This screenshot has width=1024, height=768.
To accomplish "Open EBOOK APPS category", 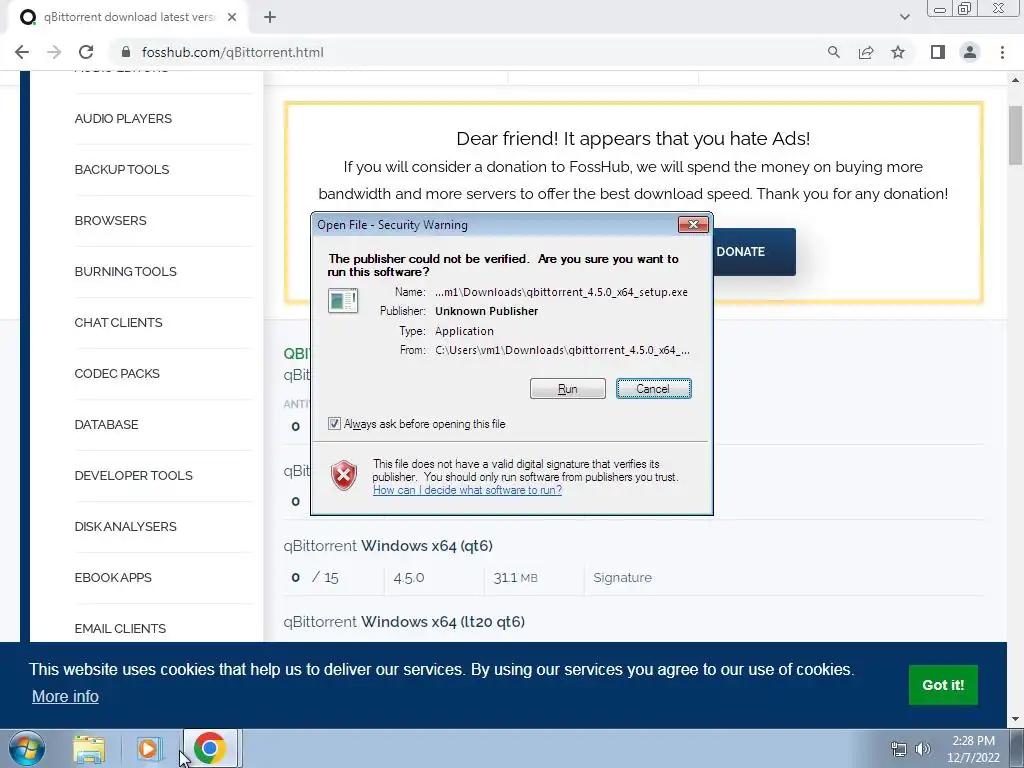I will pos(113,577).
